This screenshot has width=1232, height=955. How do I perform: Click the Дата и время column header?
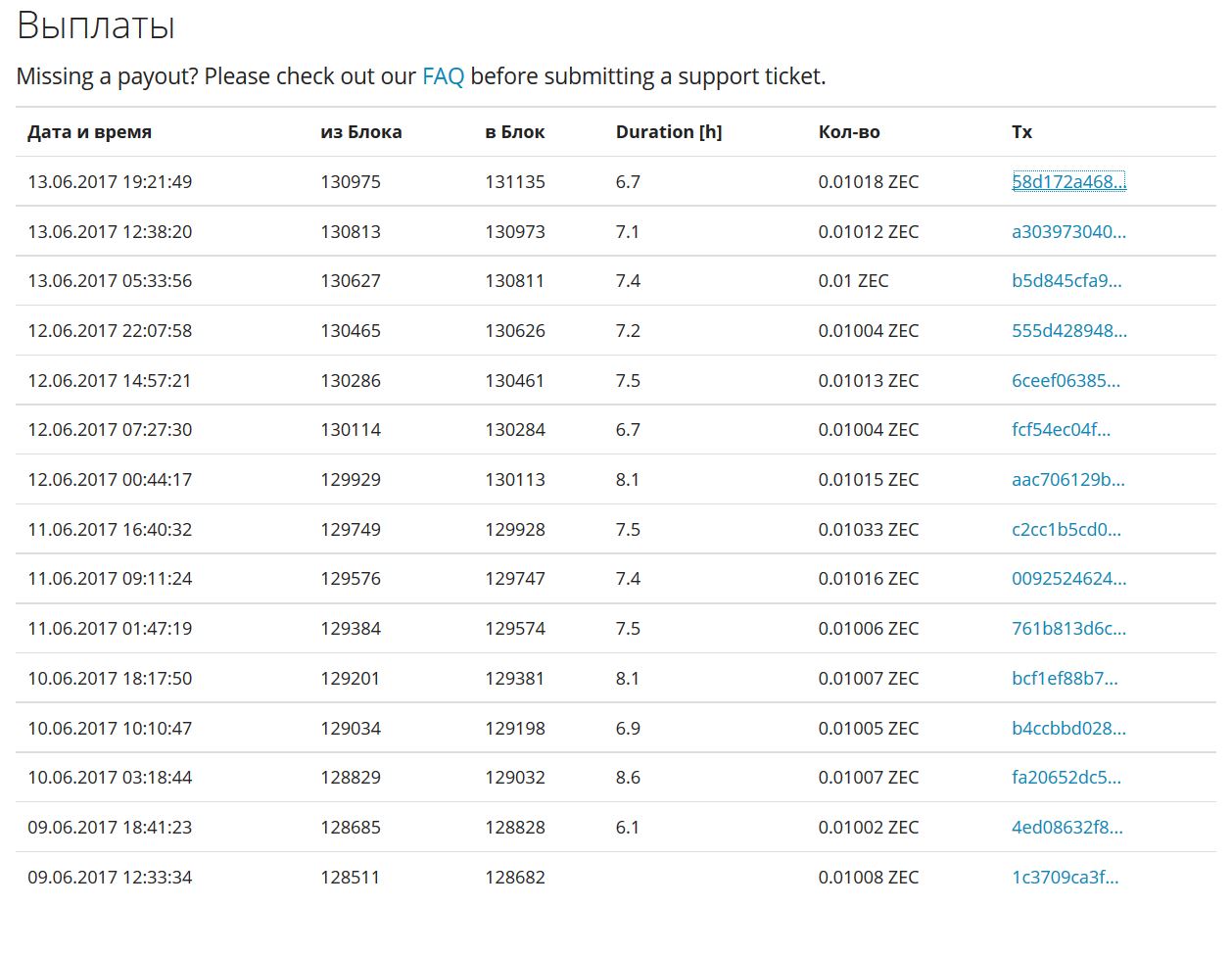(x=89, y=132)
